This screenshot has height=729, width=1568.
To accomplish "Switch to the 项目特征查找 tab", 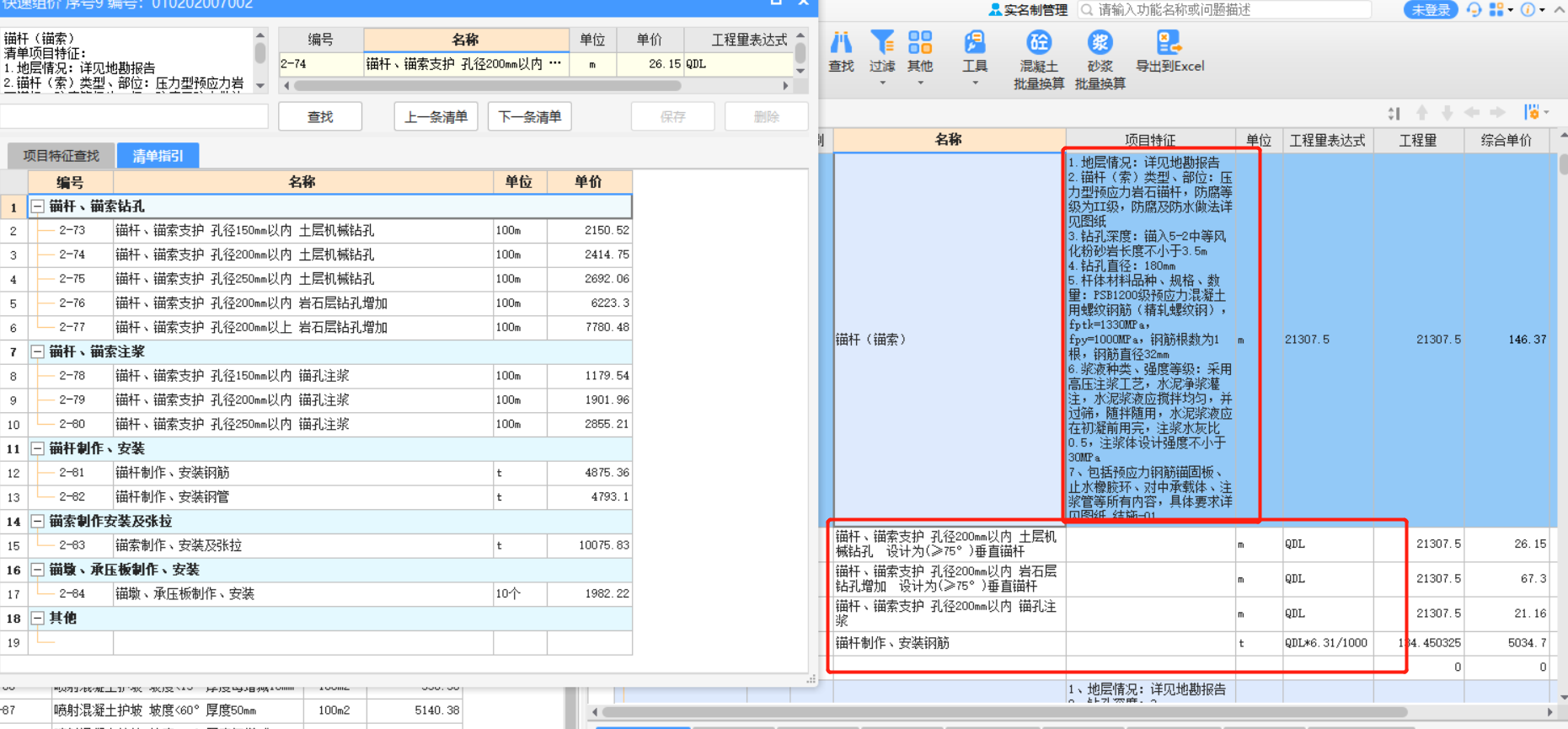I will [x=61, y=156].
